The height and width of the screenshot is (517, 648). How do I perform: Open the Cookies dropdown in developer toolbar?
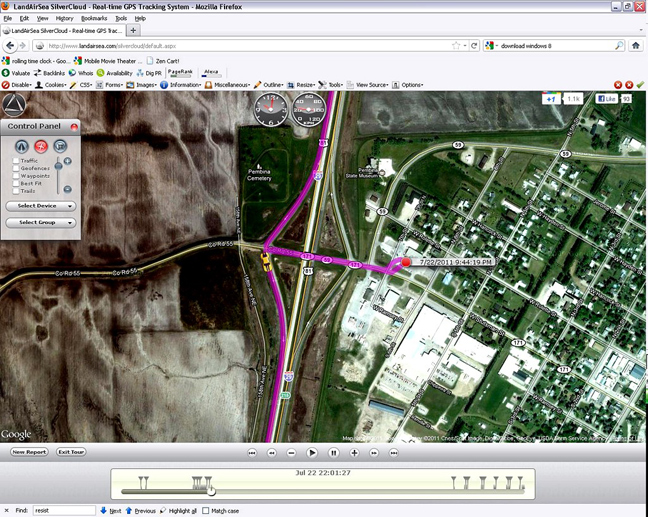(x=51, y=85)
